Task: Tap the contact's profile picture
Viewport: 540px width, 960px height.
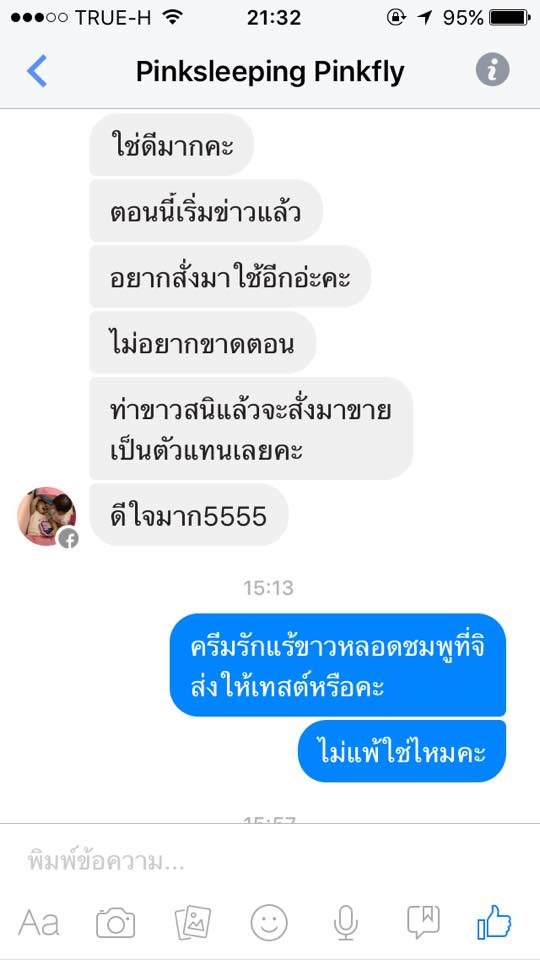Action: [47, 516]
